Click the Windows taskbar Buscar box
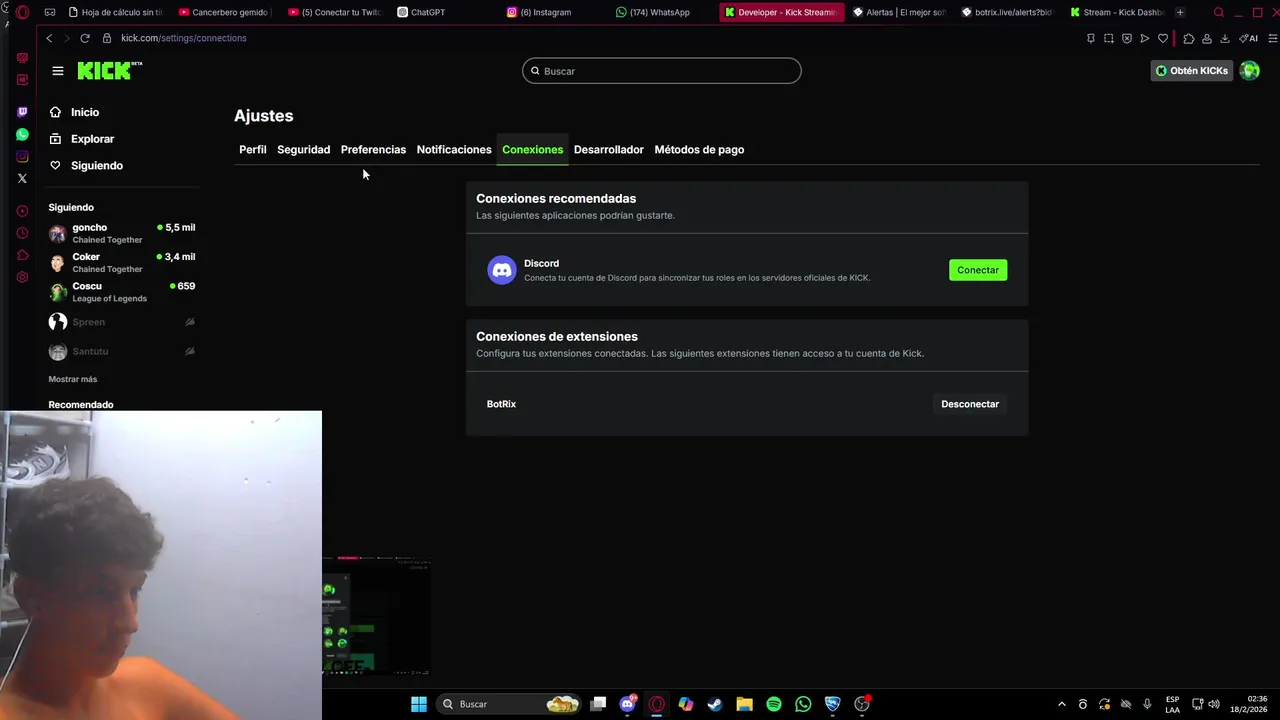The image size is (1280, 720). click(510, 704)
